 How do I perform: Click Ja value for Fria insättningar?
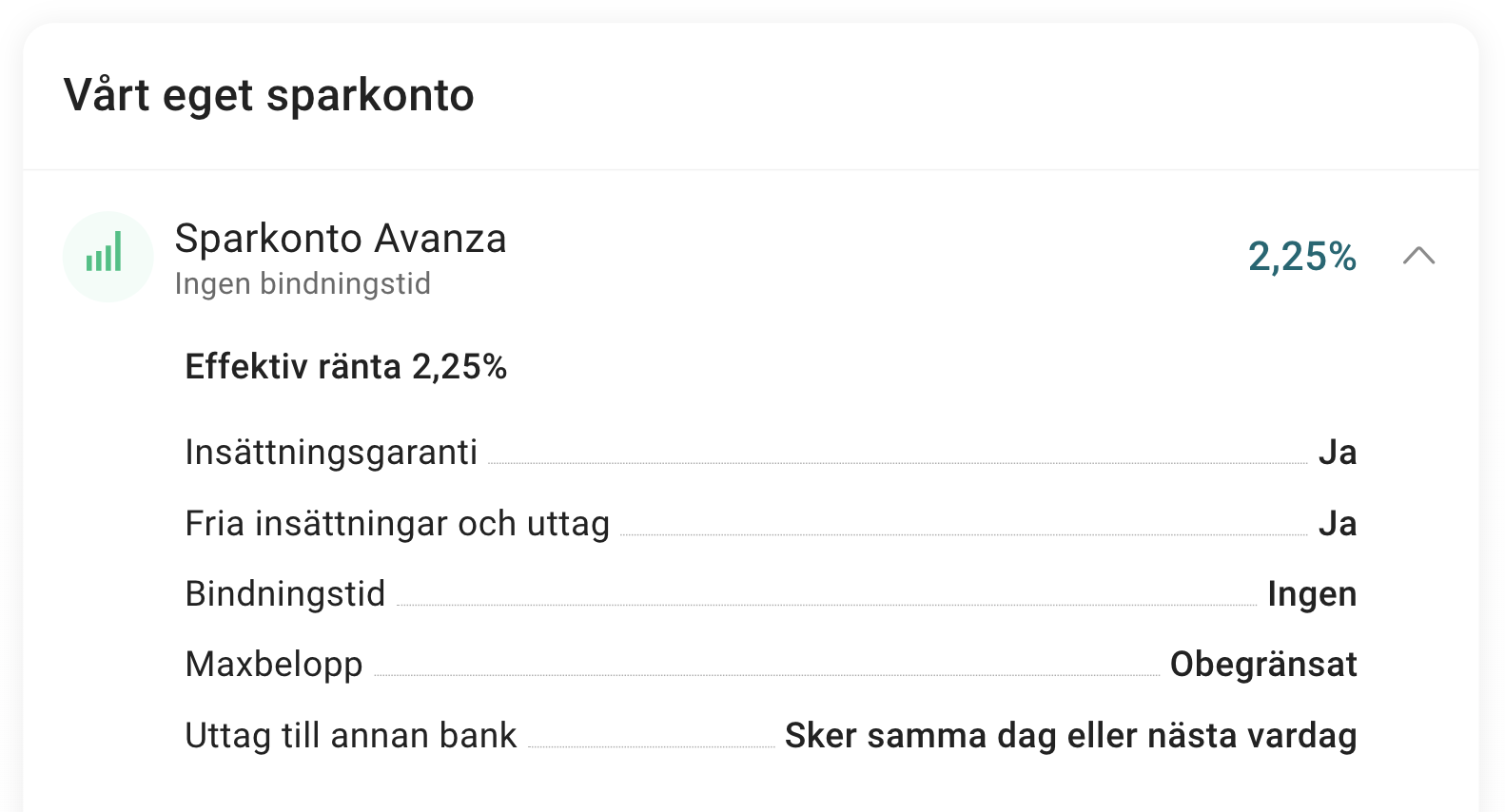(x=1338, y=524)
